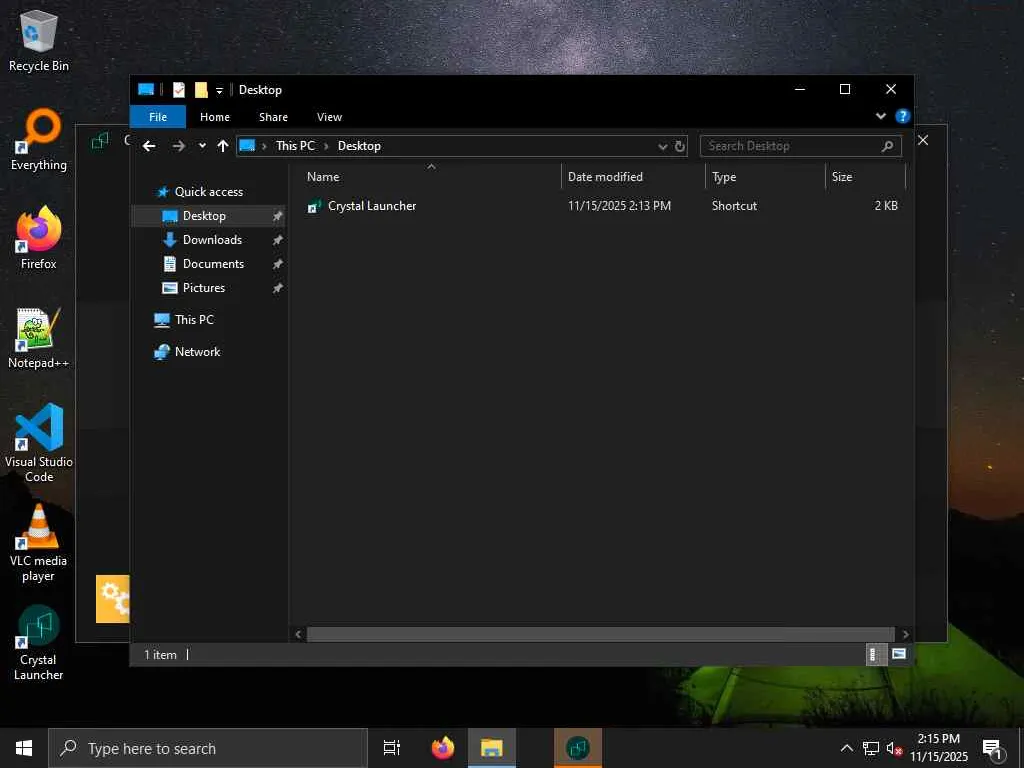Sort files by Date modified column
Viewport: 1024px width, 768px height.
tap(633, 176)
